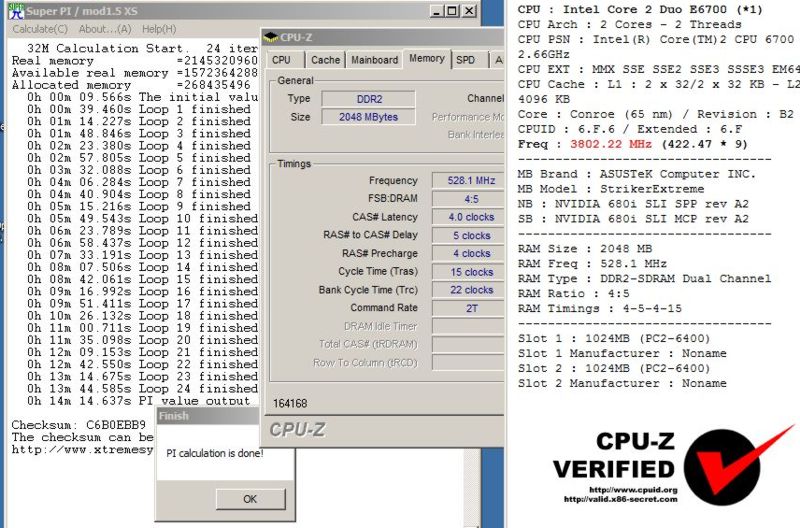Click the www.xtremesy URL in Super PI

(82, 449)
